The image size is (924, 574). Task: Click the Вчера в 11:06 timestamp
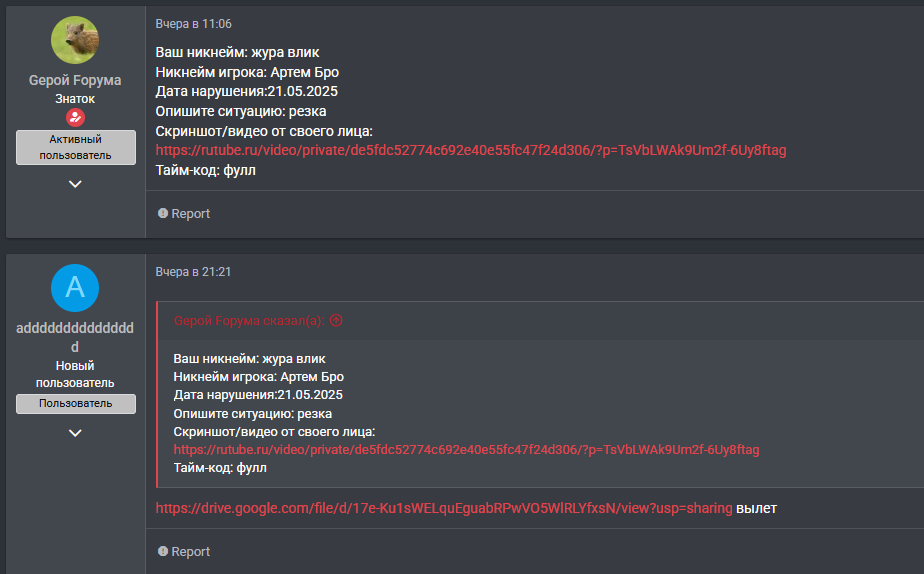[193, 24]
